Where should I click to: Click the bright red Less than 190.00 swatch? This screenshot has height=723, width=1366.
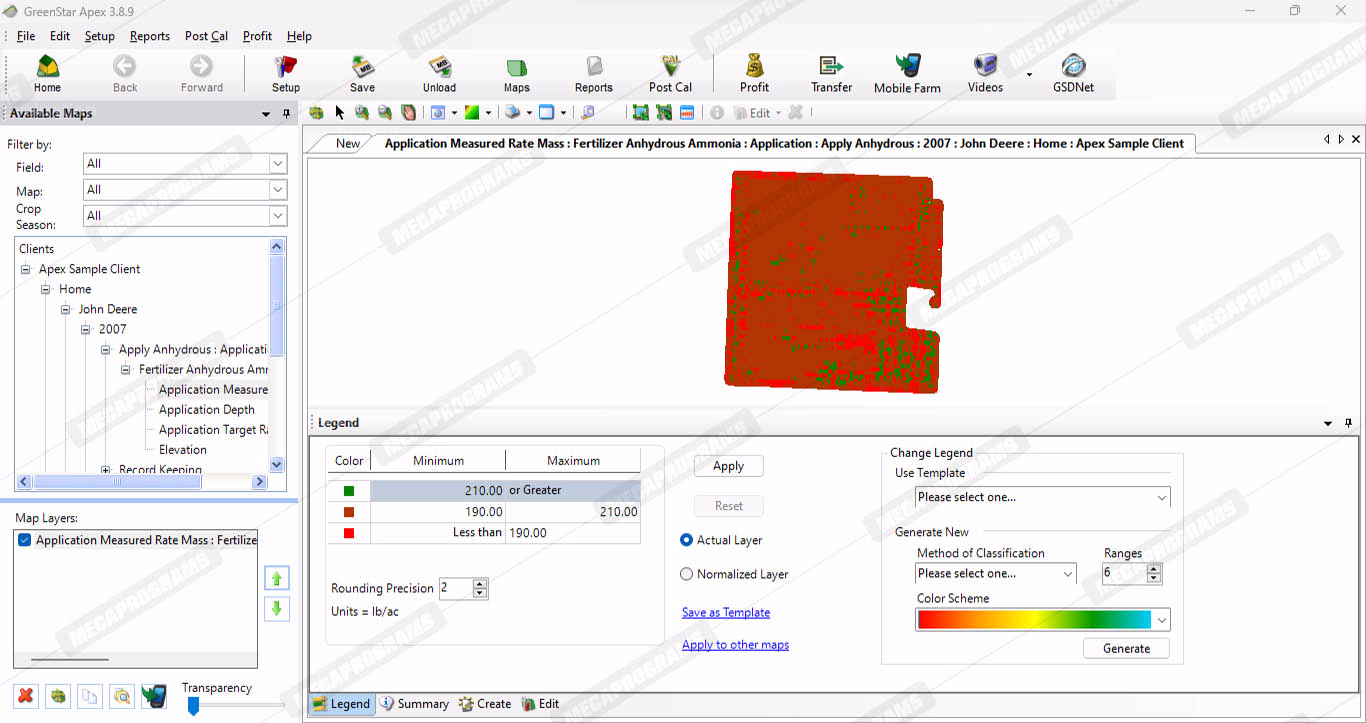click(x=349, y=533)
